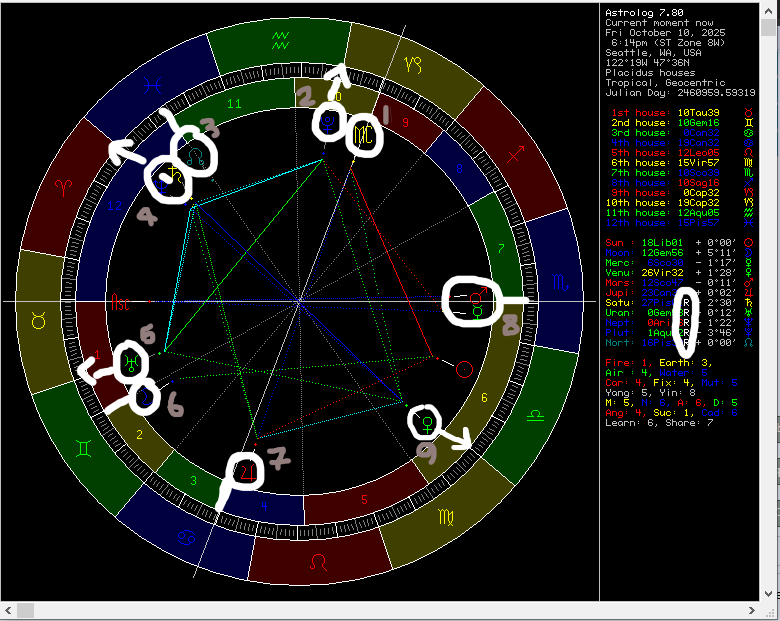Click the red Asc label on the horizon

121,300
